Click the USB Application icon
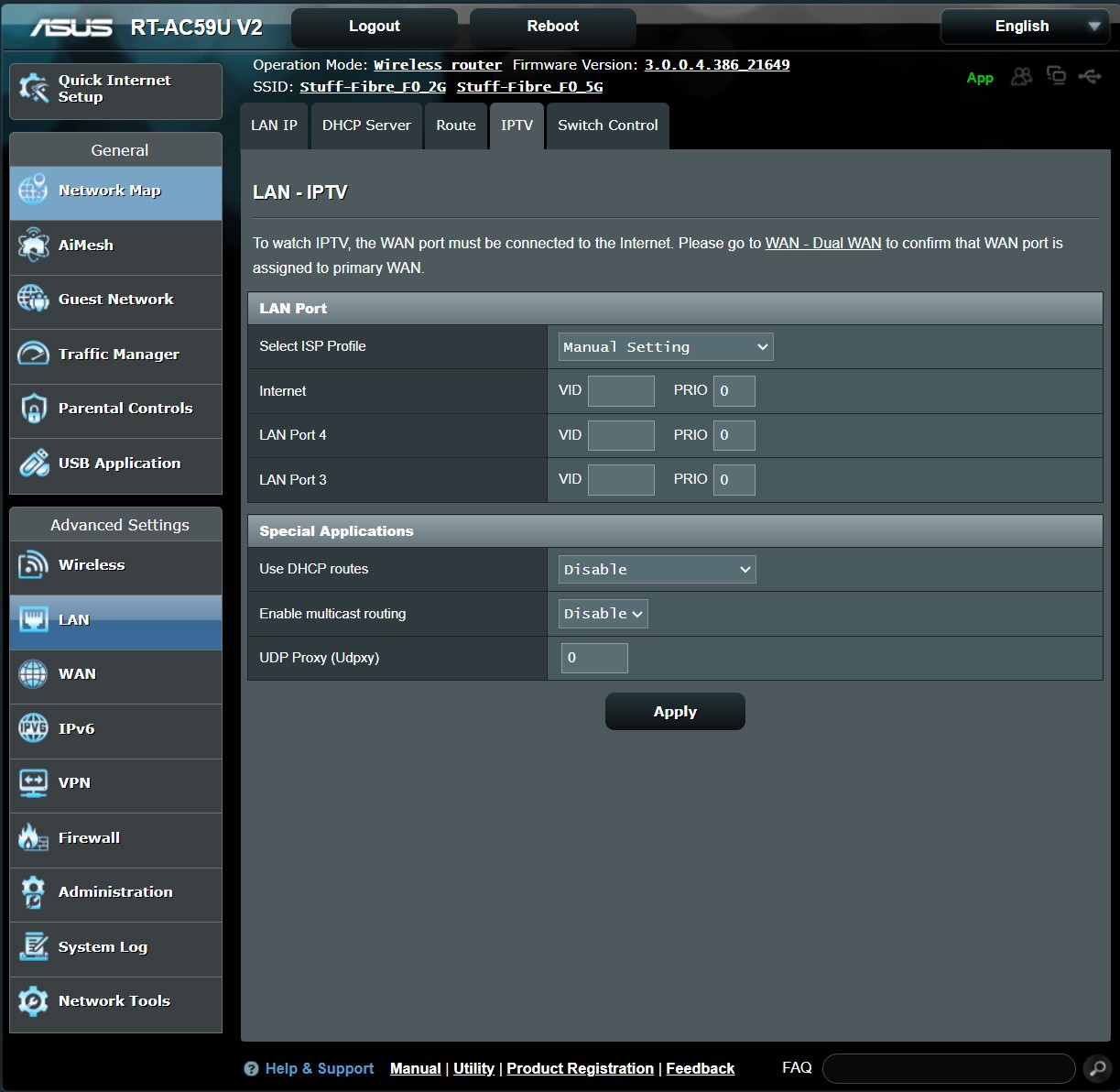 coord(33,463)
